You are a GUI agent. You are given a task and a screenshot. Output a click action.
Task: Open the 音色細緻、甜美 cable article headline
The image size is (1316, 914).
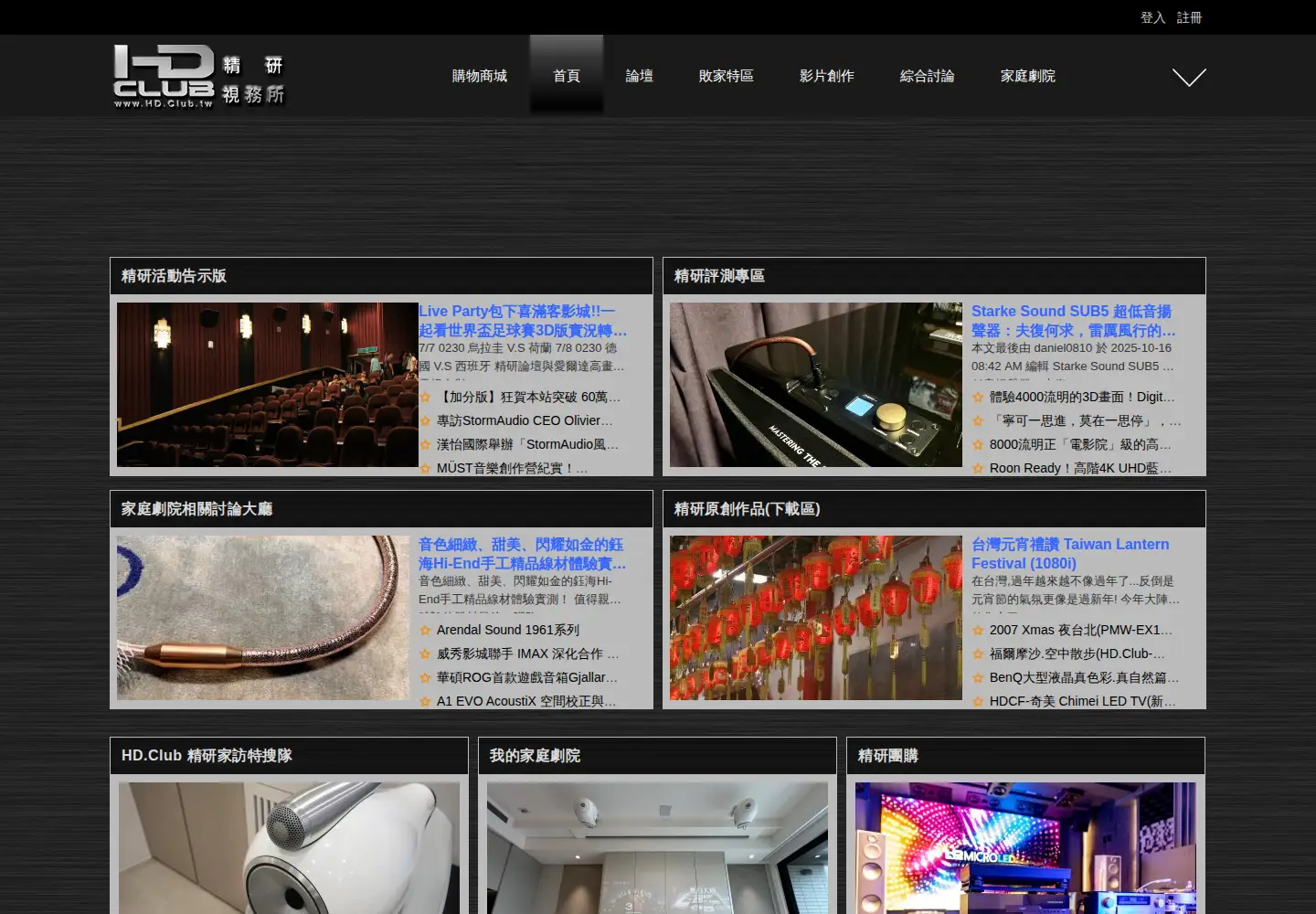tap(523, 554)
